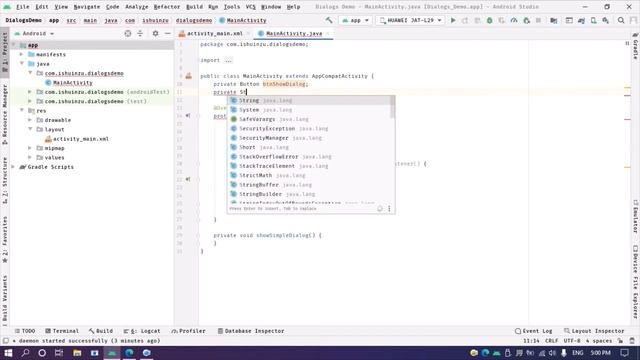The width and height of the screenshot is (640, 360).
Task: Open the SDK Manager icon
Action: 606,20
